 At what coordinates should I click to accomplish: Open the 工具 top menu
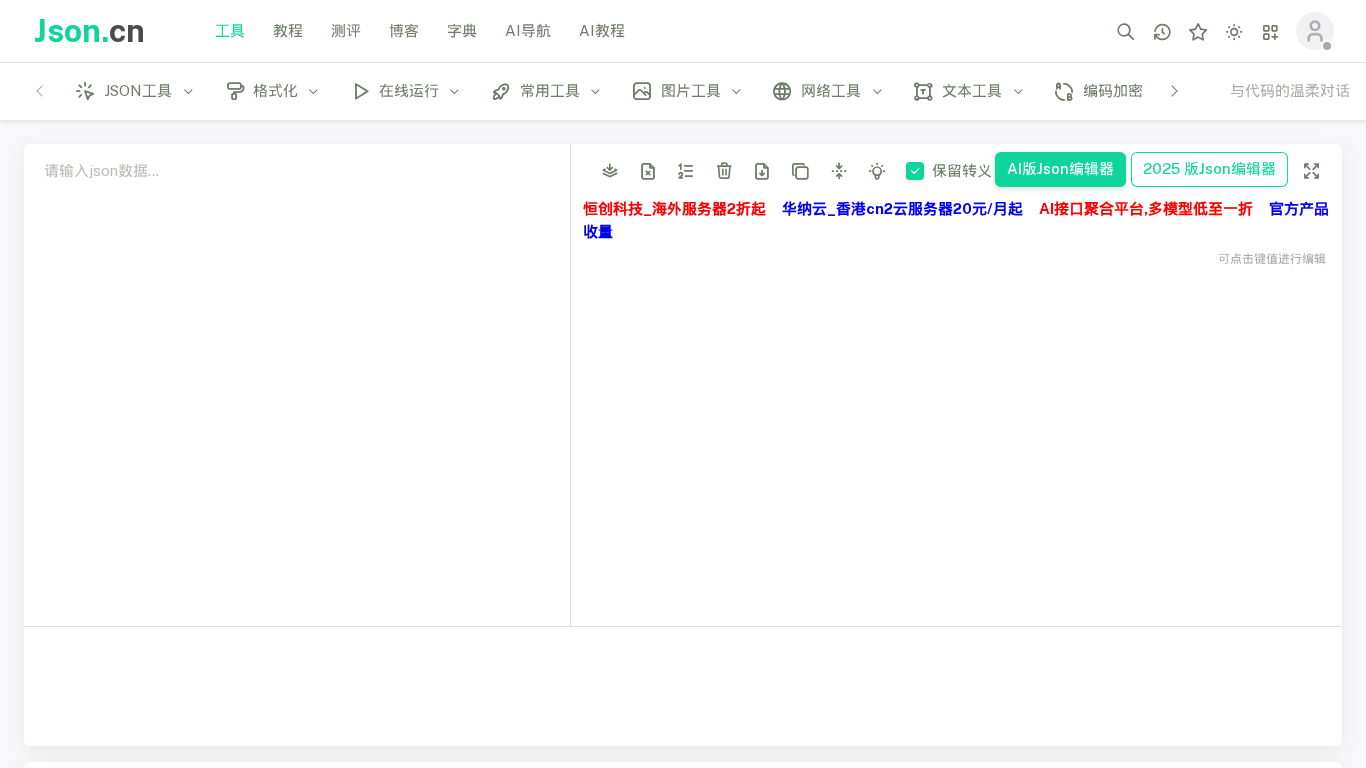(x=230, y=31)
